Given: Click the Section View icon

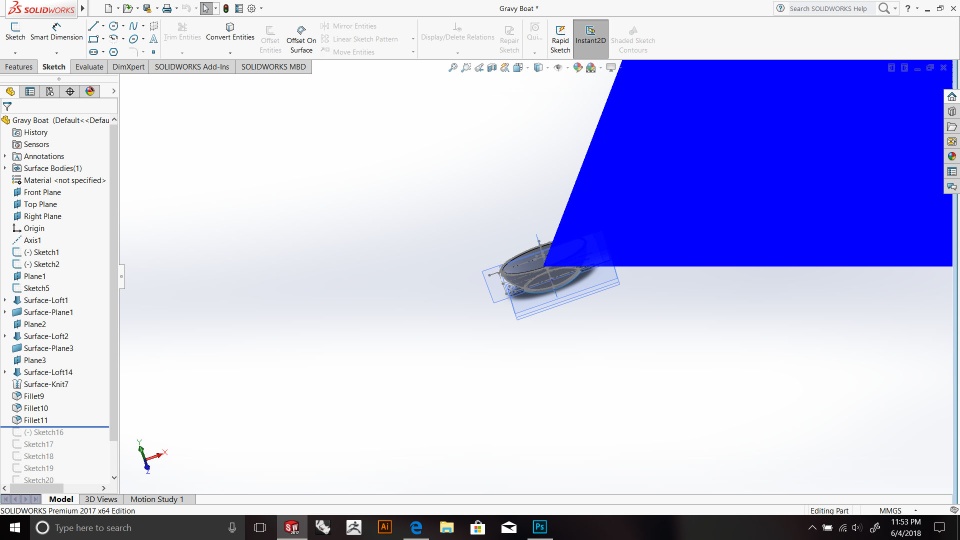Looking at the screenshot, I should pos(492,67).
